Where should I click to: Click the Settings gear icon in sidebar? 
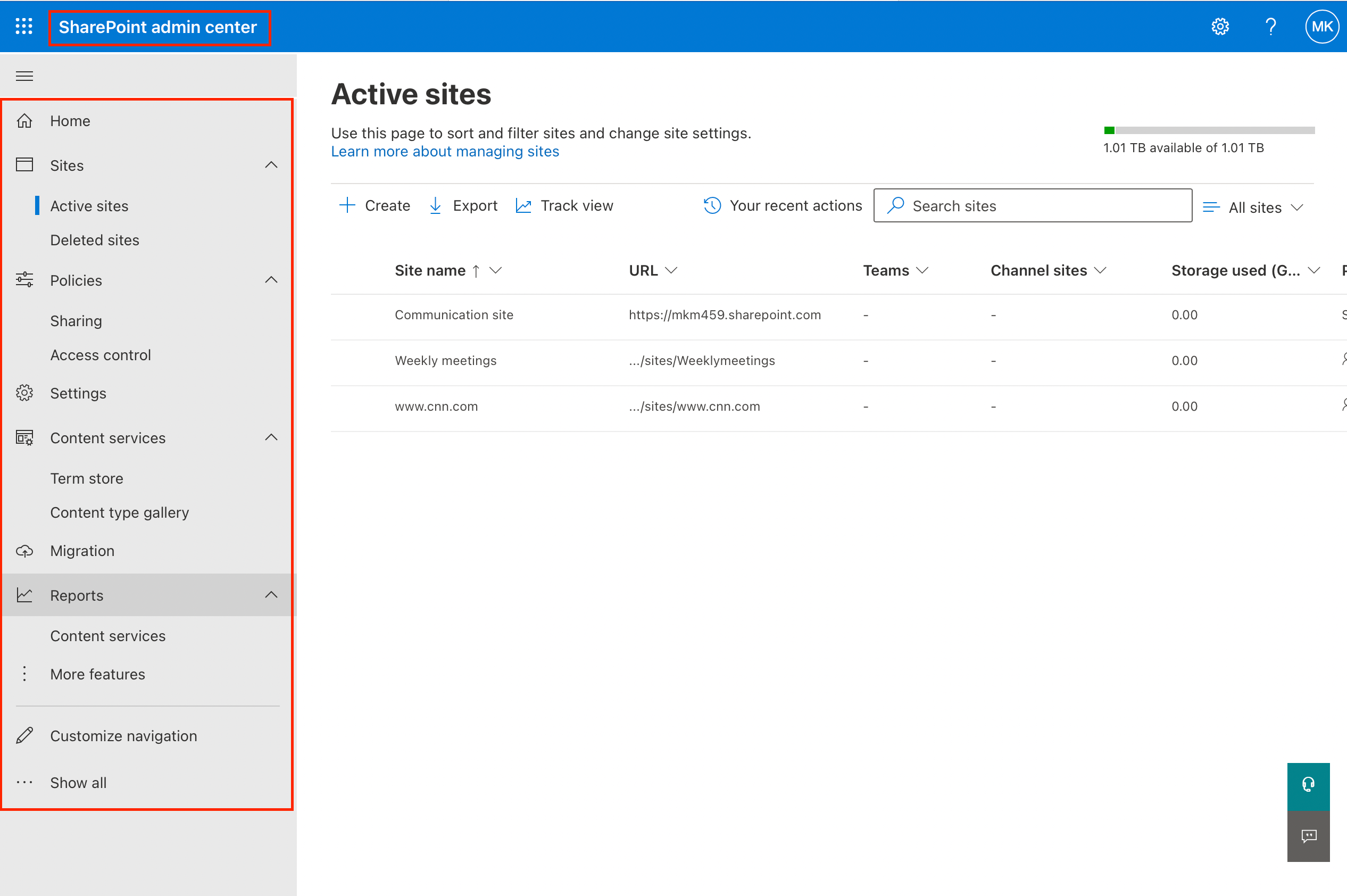(x=24, y=393)
